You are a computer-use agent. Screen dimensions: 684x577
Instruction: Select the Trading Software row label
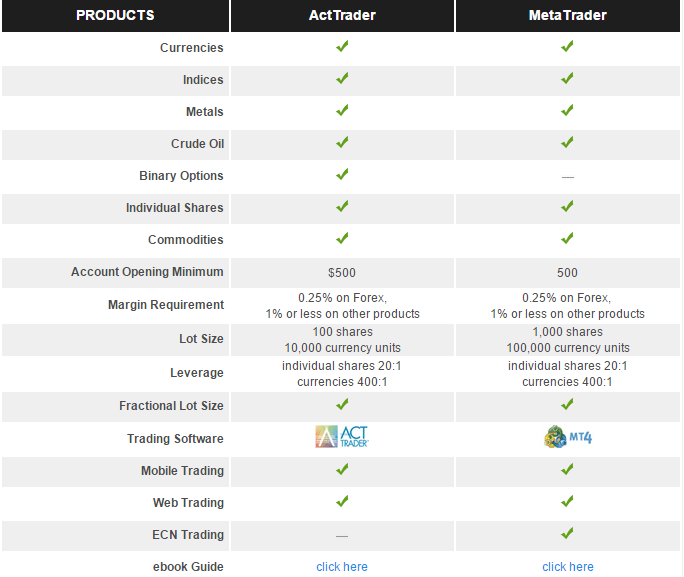tap(175, 438)
